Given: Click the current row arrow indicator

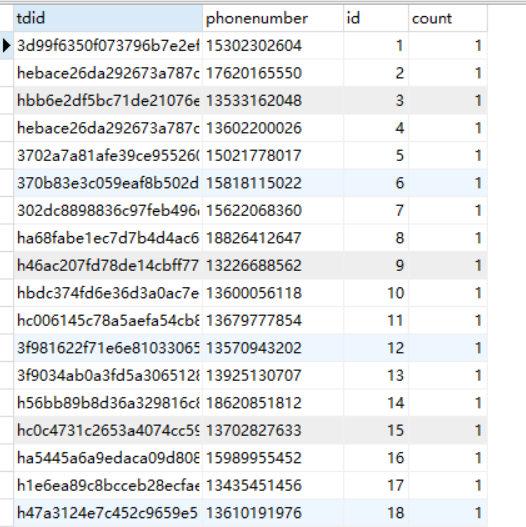Looking at the screenshot, I should point(6,45).
